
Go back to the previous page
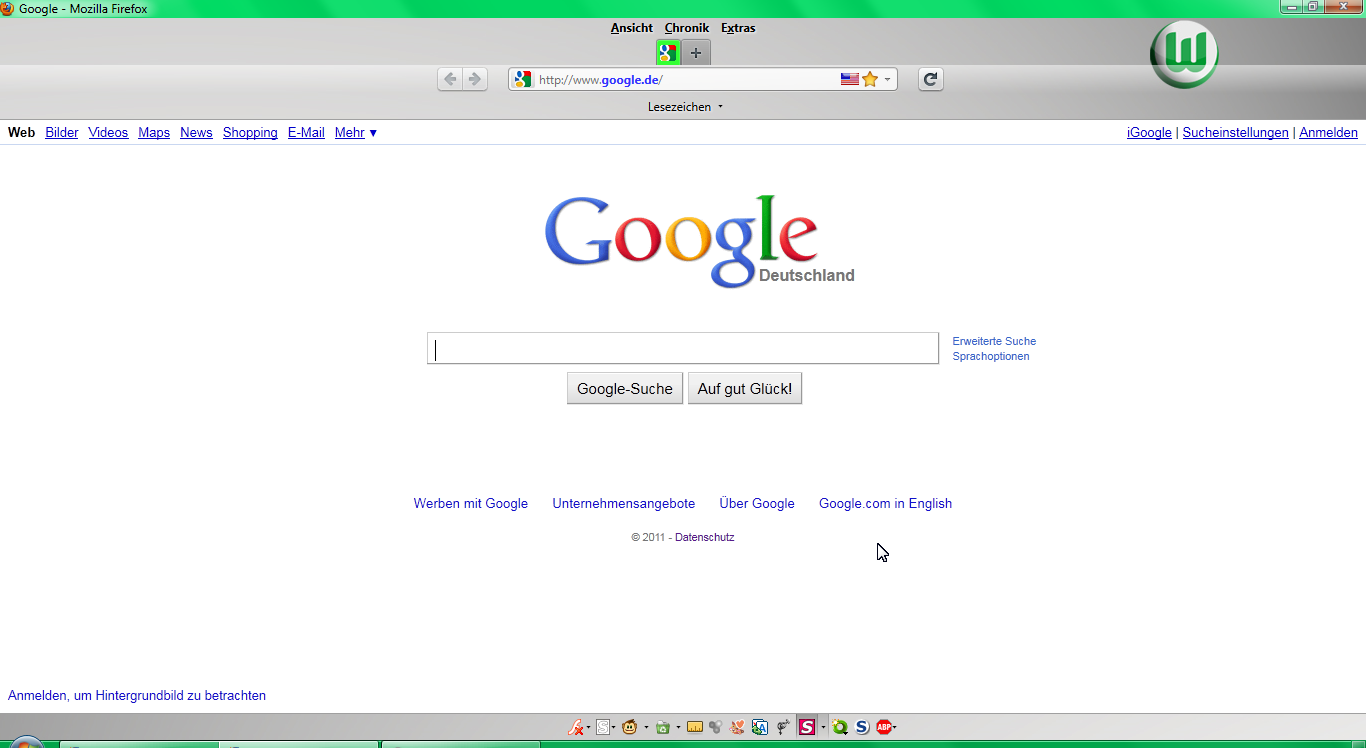click(x=450, y=79)
